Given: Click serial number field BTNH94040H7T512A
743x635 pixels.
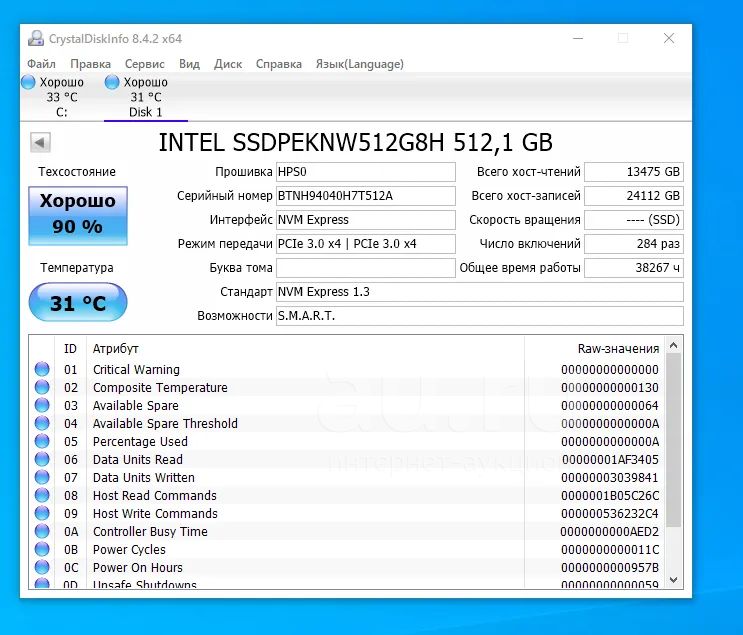Looking at the screenshot, I should [x=366, y=196].
